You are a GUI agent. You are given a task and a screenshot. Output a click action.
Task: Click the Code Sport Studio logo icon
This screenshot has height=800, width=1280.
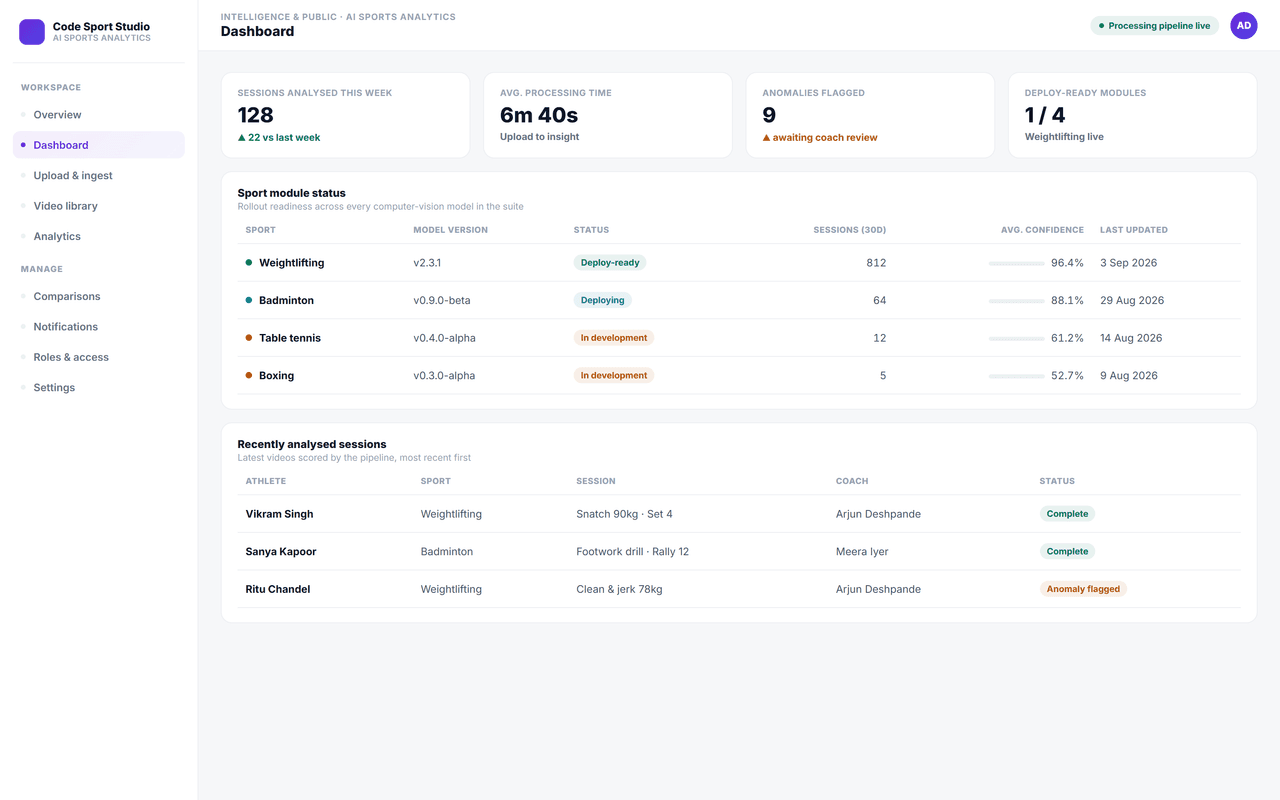(x=32, y=32)
